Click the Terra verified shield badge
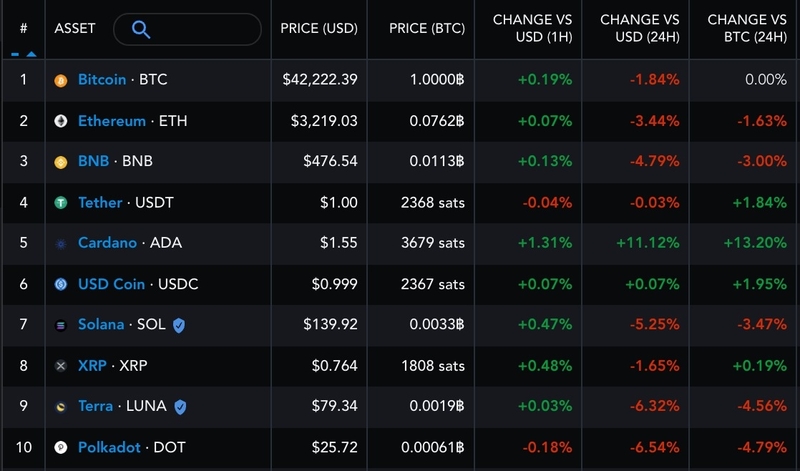The image size is (800, 471). 180,407
